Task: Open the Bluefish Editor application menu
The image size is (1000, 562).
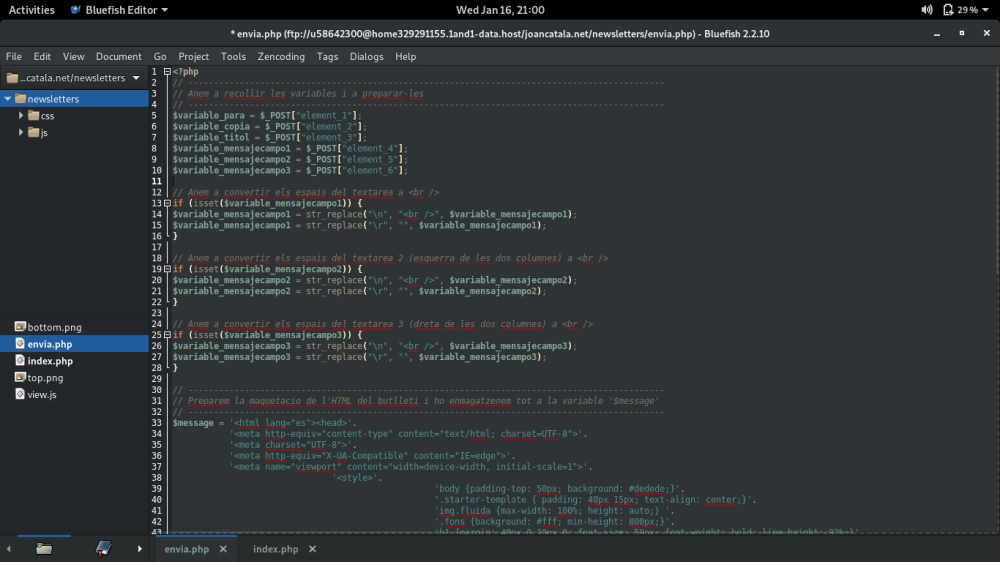Action: tap(119, 10)
